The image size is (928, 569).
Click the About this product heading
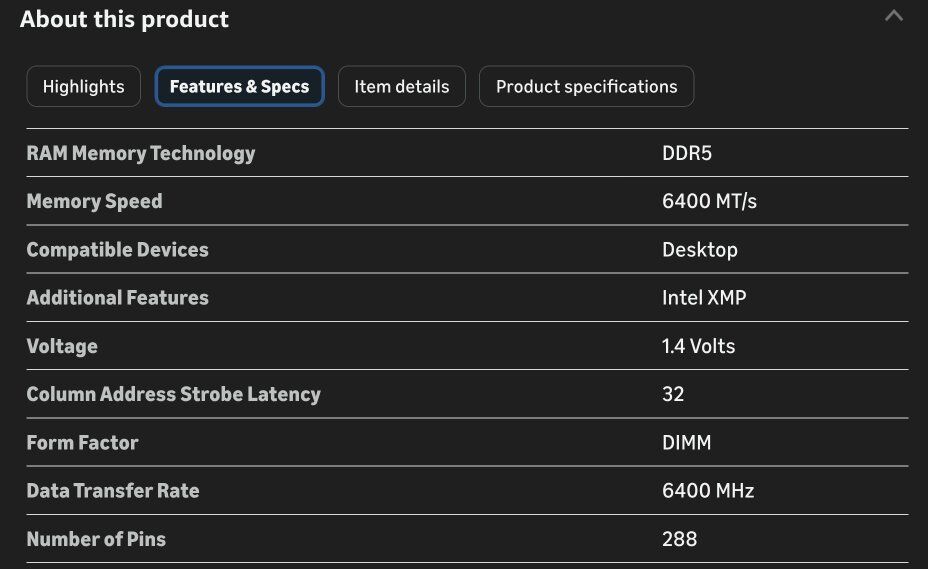[x=124, y=19]
